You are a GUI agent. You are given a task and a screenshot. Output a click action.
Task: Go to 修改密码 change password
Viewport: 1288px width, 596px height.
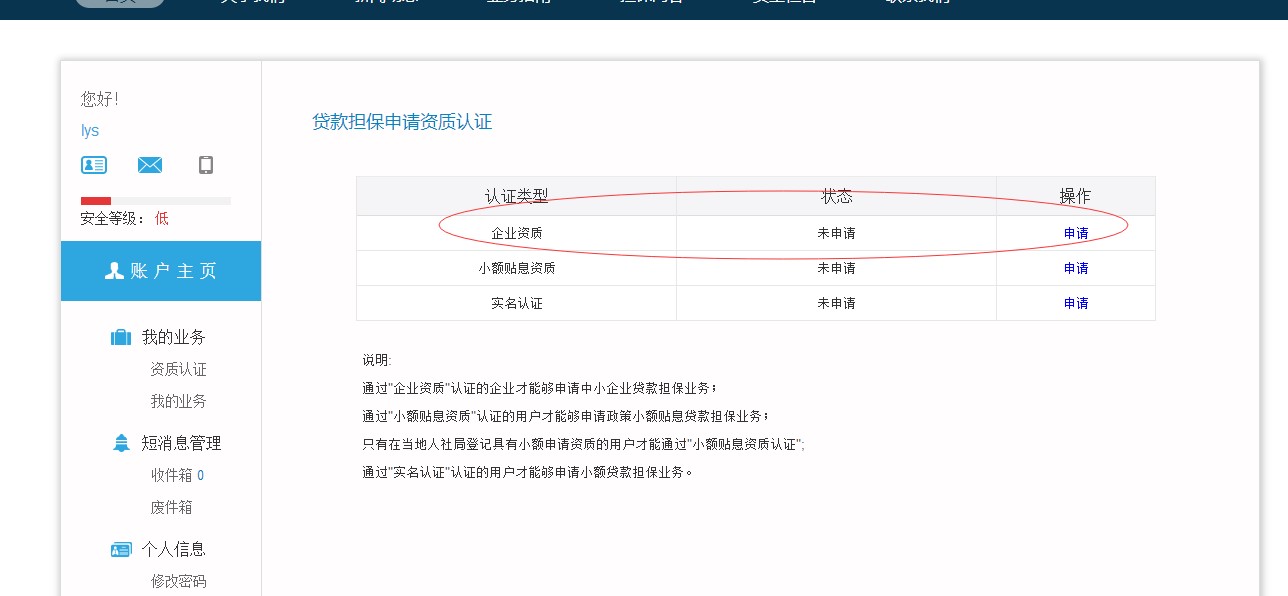pos(179,581)
